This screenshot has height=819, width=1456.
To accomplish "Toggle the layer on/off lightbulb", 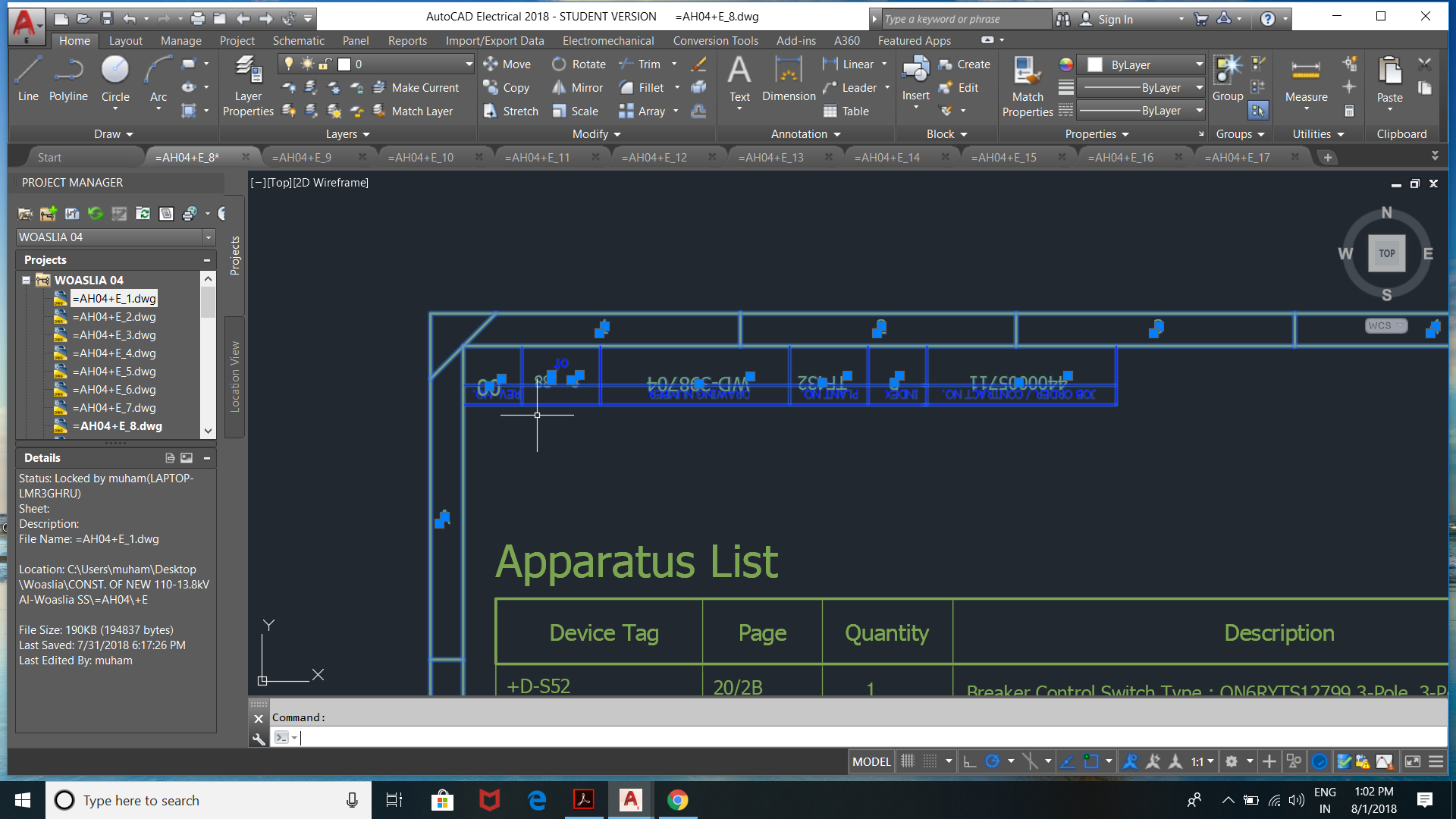I will click(x=289, y=64).
